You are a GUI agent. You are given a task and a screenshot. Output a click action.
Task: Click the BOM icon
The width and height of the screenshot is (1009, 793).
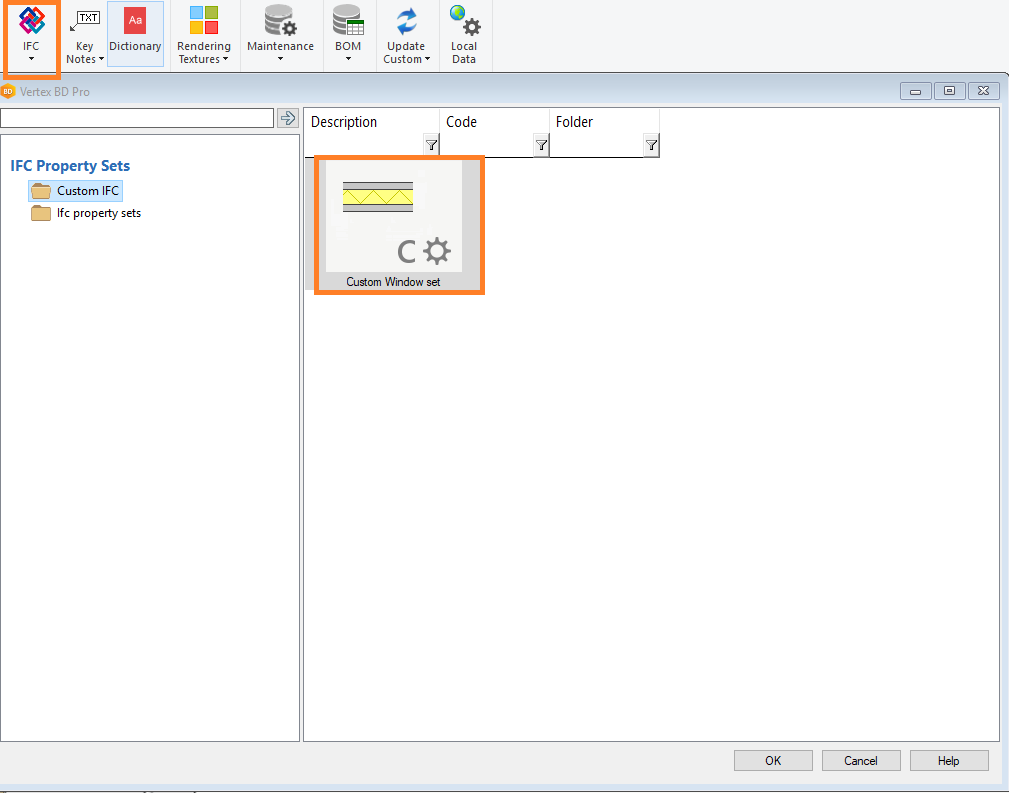[x=348, y=22]
